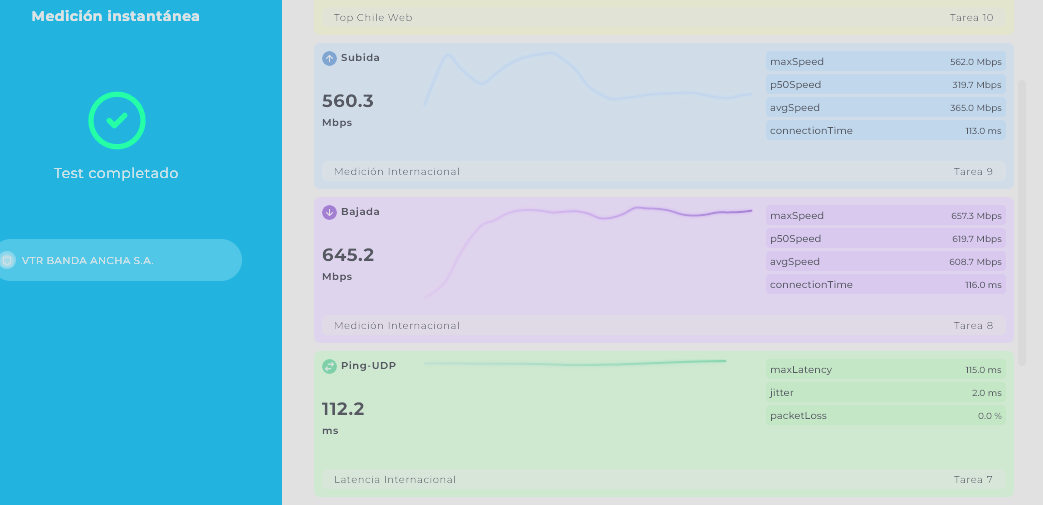Select the Bajada connectionTime 116.0 ms row
The image size is (1043, 505).
885,285
